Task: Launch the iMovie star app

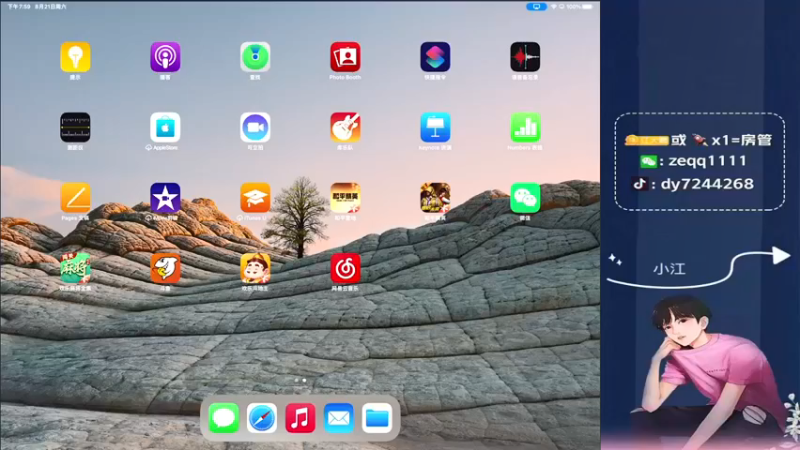Action: 165,197
